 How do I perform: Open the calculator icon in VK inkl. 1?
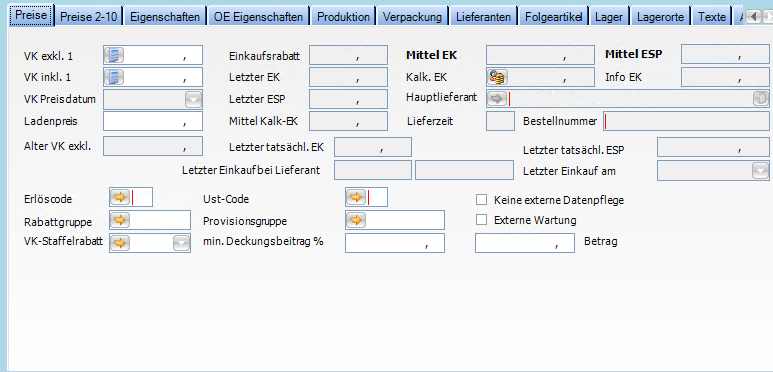[x=114, y=77]
